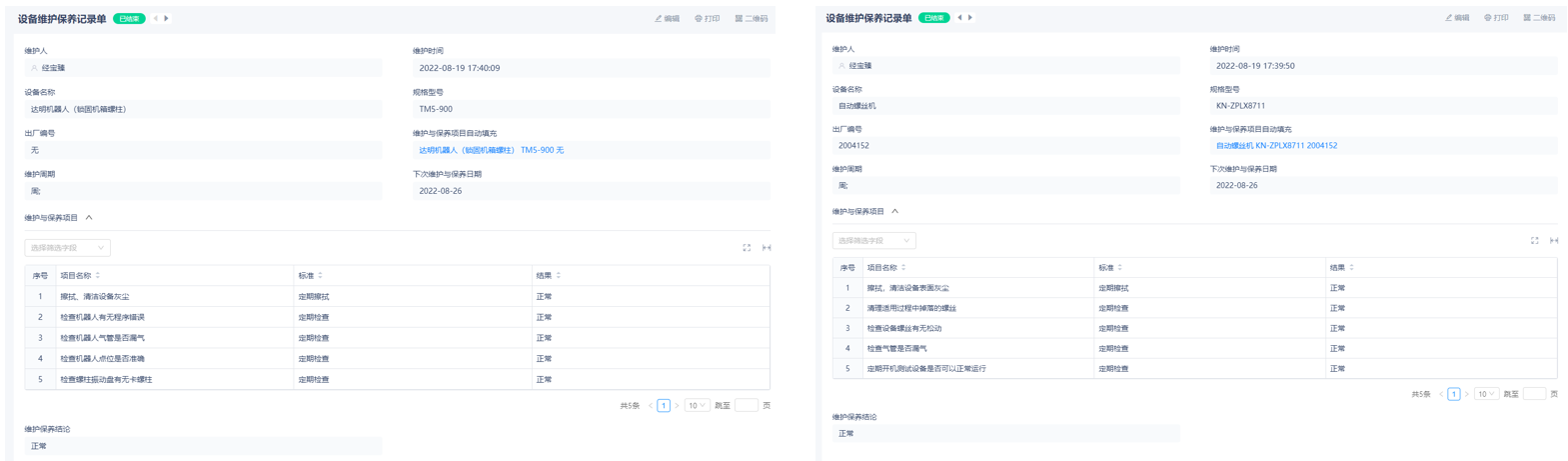The height and width of the screenshot is (461, 1568).
Task: Open page-size 10 dropdown under 达明机器人 table
Action: click(x=697, y=406)
